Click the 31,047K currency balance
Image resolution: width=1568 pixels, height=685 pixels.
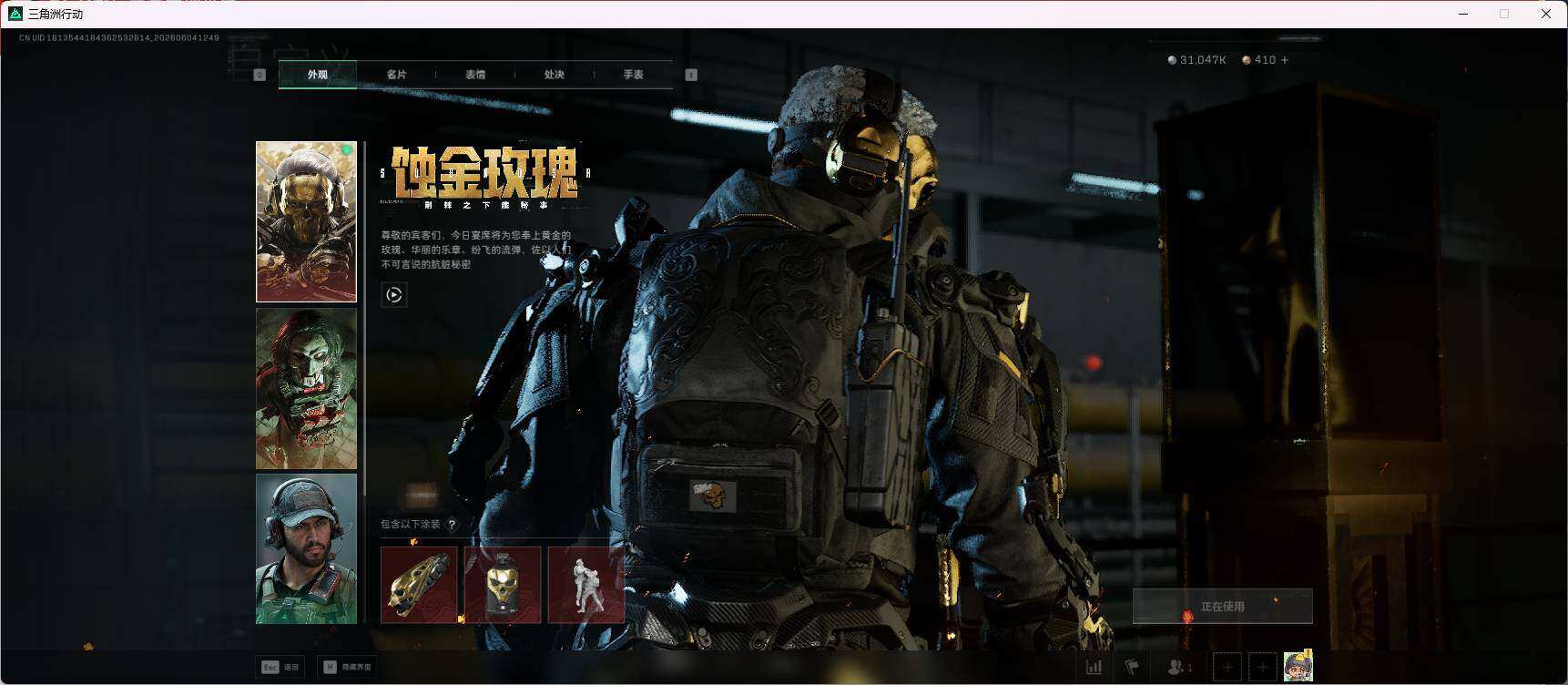[x=1196, y=60]
